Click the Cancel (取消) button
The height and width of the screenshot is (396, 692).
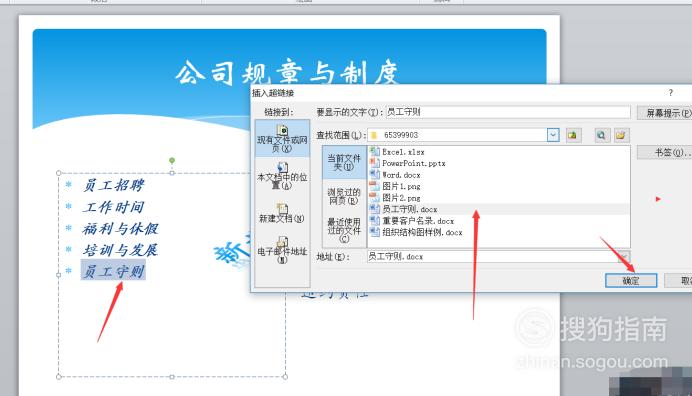pos(679,281)
